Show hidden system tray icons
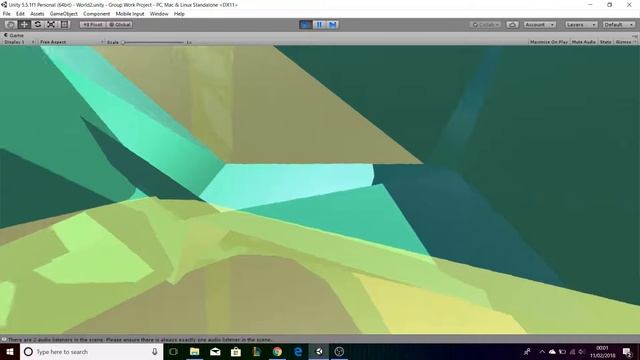Screen dimensions: 640x360 click(542, 351)
